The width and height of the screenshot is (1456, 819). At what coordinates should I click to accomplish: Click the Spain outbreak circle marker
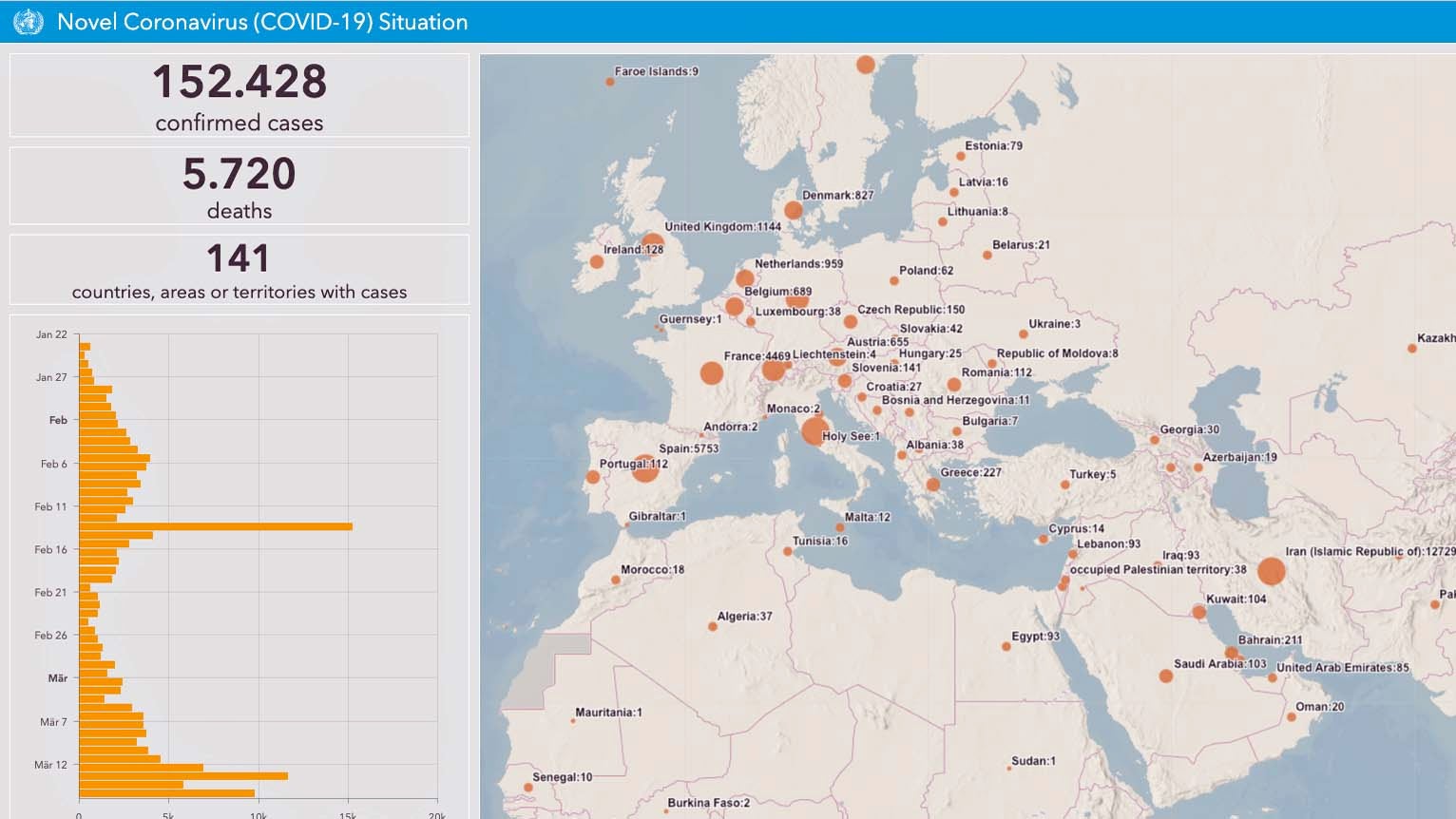[x=645, y=467]
